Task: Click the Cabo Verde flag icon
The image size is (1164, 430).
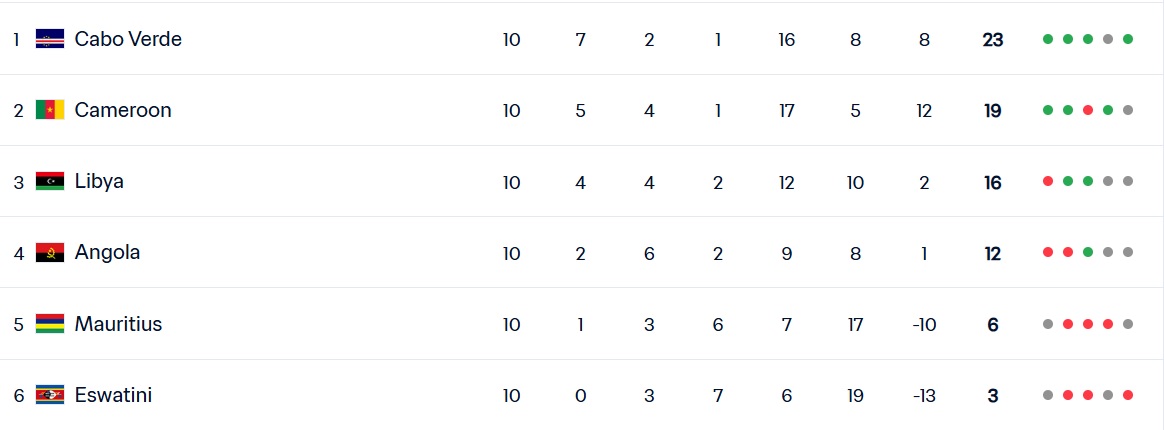Action: pyautogui.click(x=50, y=39)
